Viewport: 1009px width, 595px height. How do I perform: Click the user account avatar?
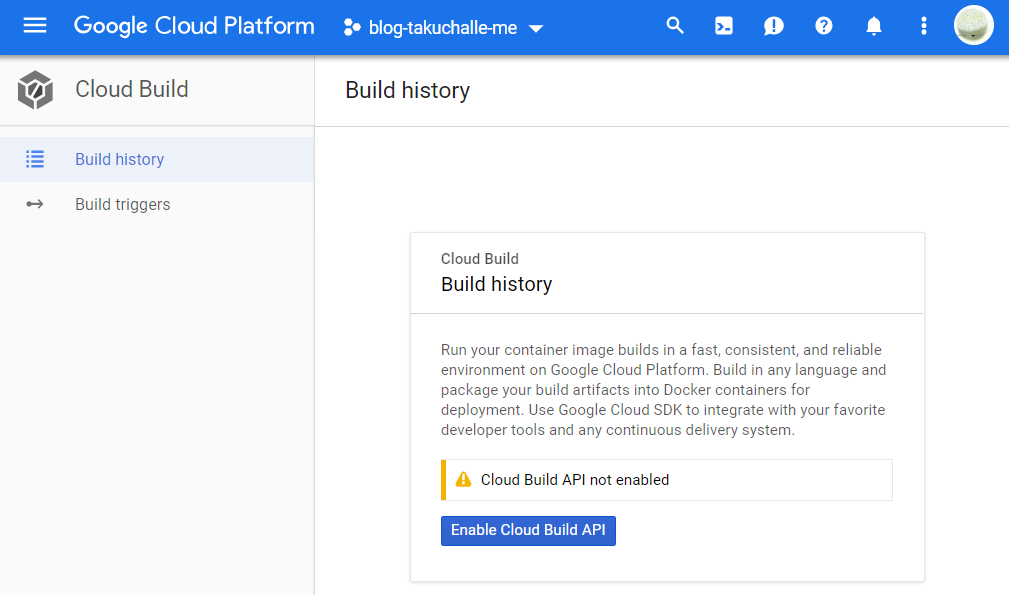(973, 25)
